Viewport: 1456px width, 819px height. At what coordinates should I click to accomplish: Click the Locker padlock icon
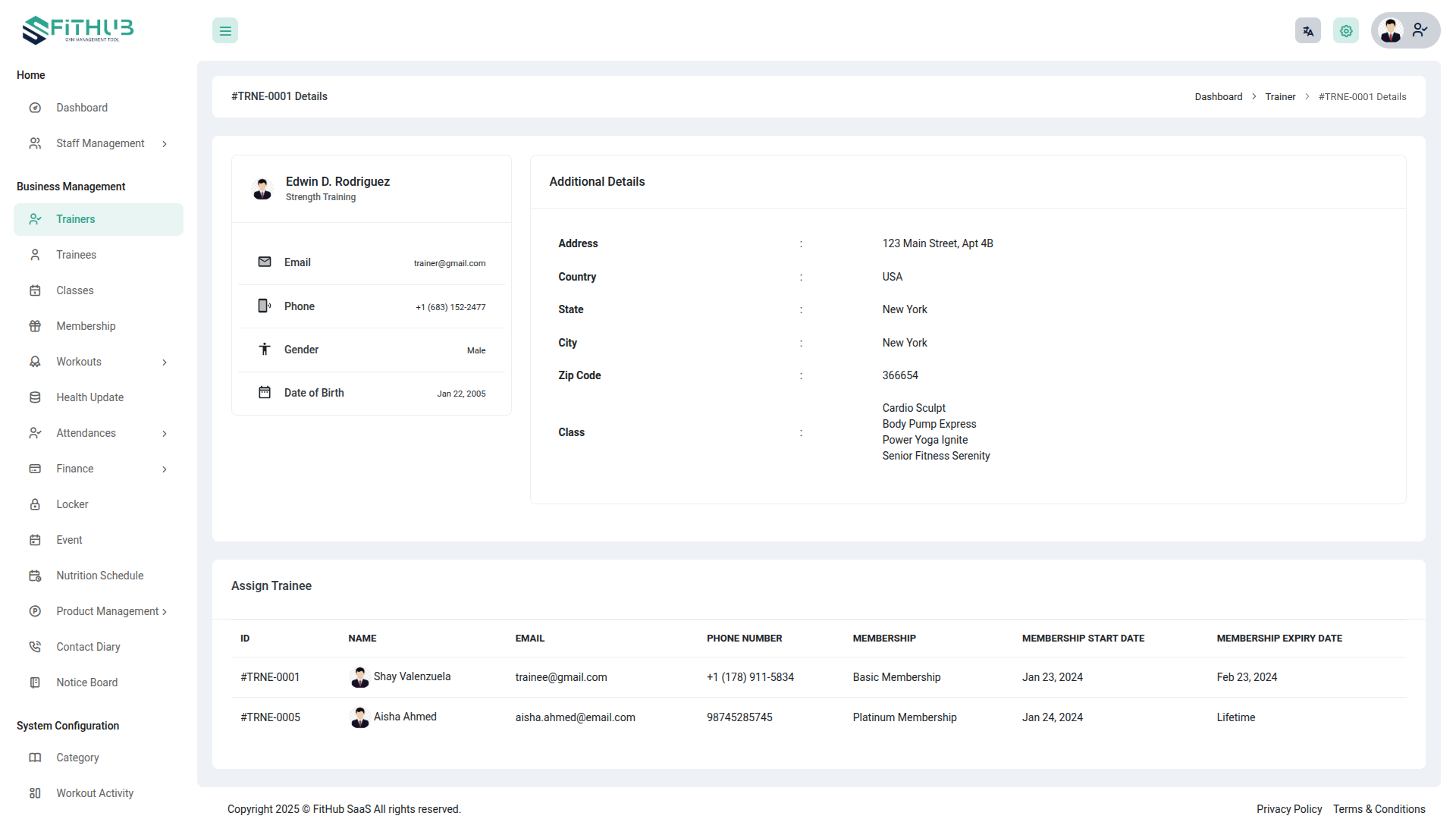point(35,504)
